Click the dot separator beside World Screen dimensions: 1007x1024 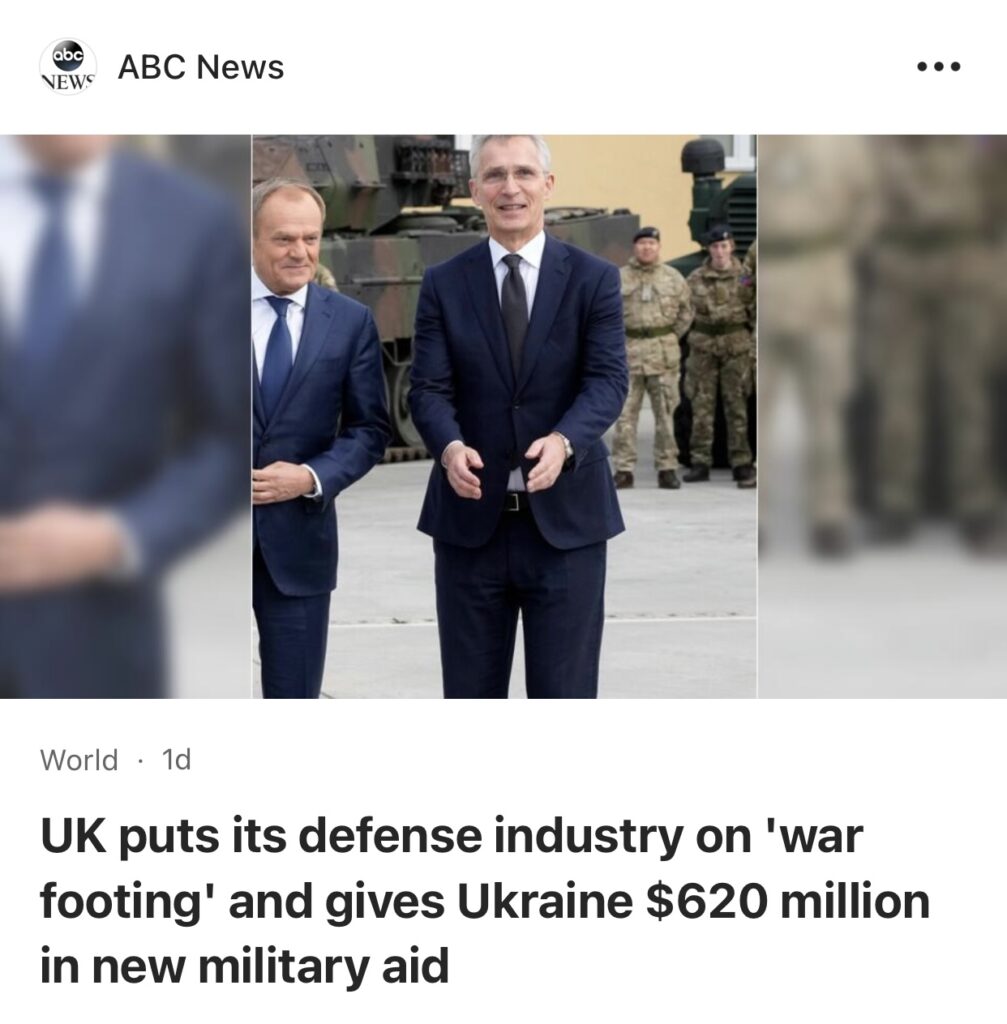point(140,761)
